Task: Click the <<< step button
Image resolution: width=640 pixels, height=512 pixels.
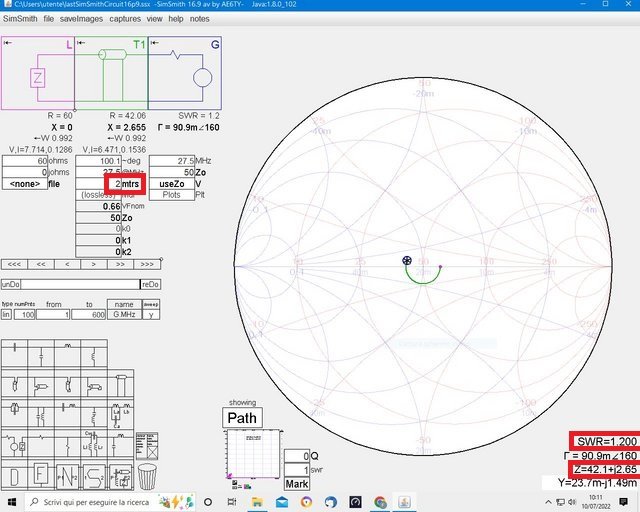Action: (14, 264)
